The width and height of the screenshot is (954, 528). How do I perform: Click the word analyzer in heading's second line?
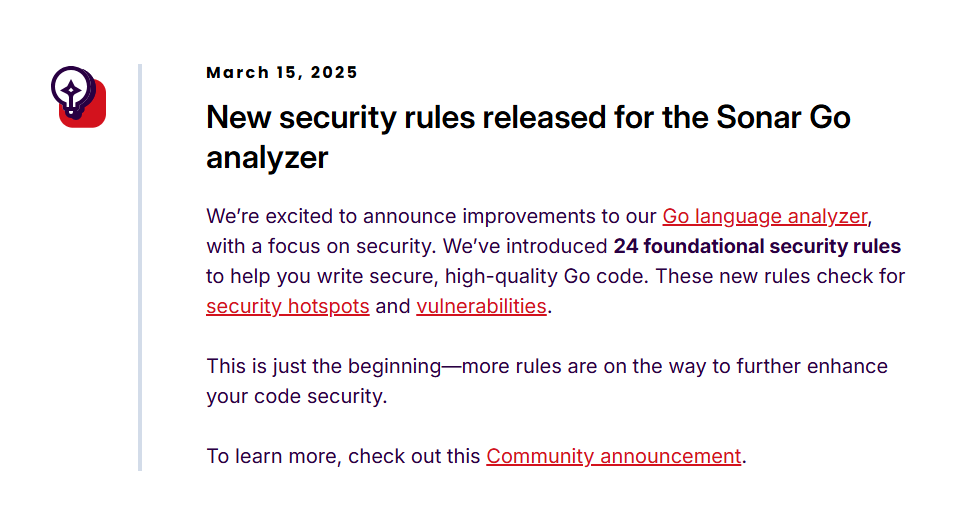pos(267,158)
